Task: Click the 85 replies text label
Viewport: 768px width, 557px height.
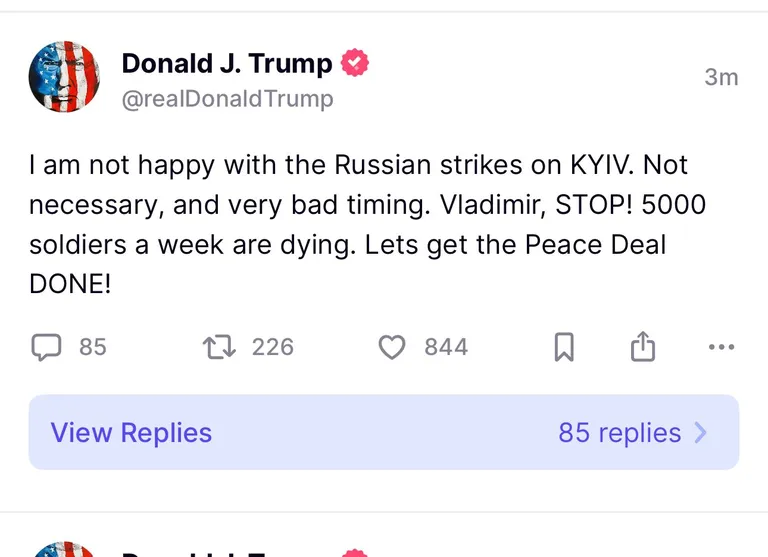Action: (620, 433)
